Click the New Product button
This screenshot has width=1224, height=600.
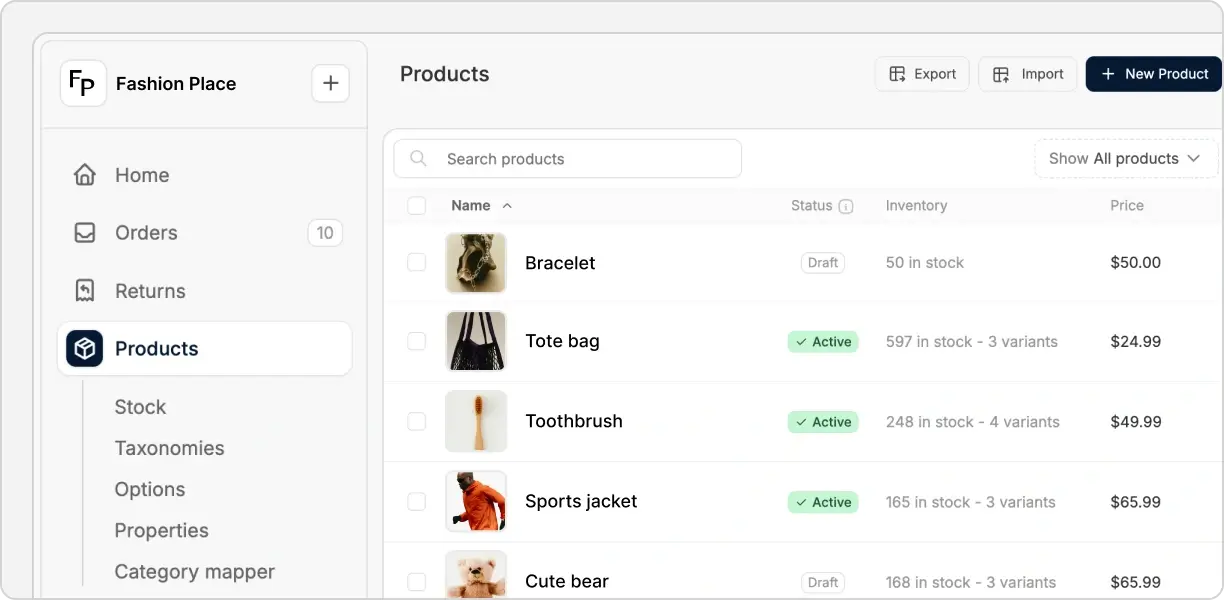click(1153, 73)
